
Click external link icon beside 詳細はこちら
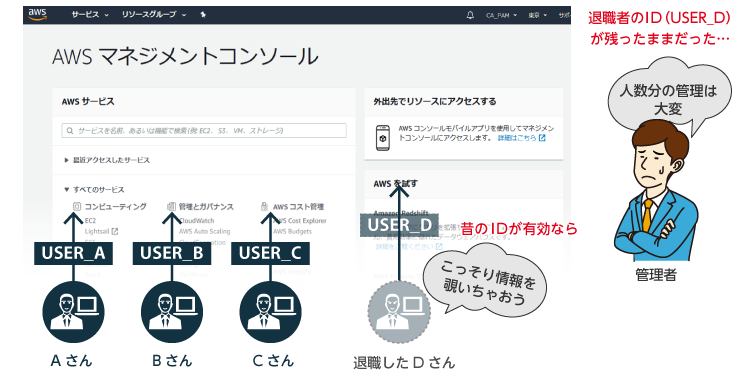(542, 138)
